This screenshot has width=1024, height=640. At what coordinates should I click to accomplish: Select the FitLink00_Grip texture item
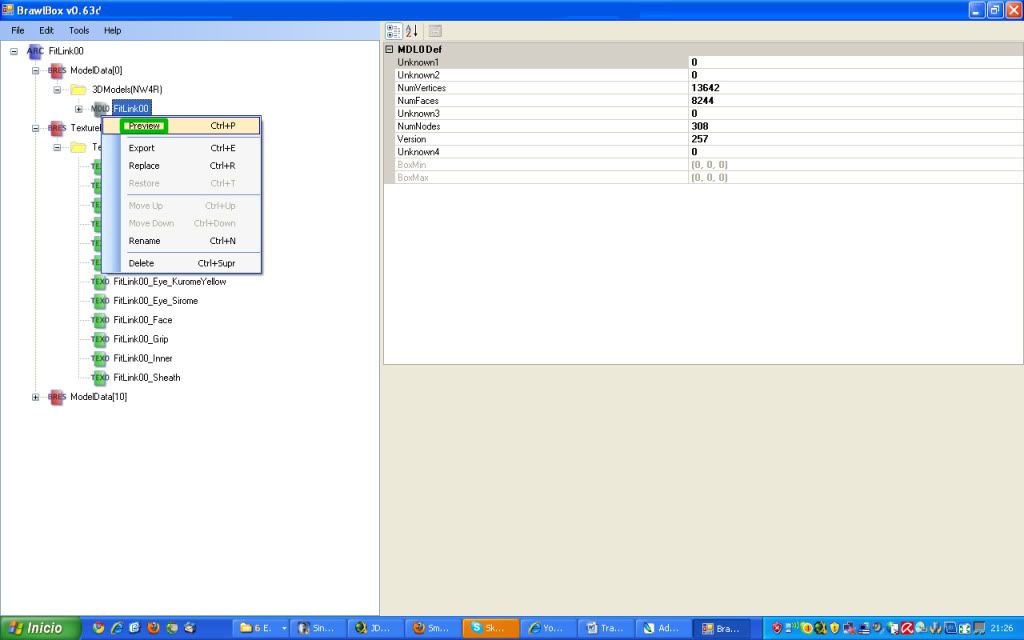point(141,339)
